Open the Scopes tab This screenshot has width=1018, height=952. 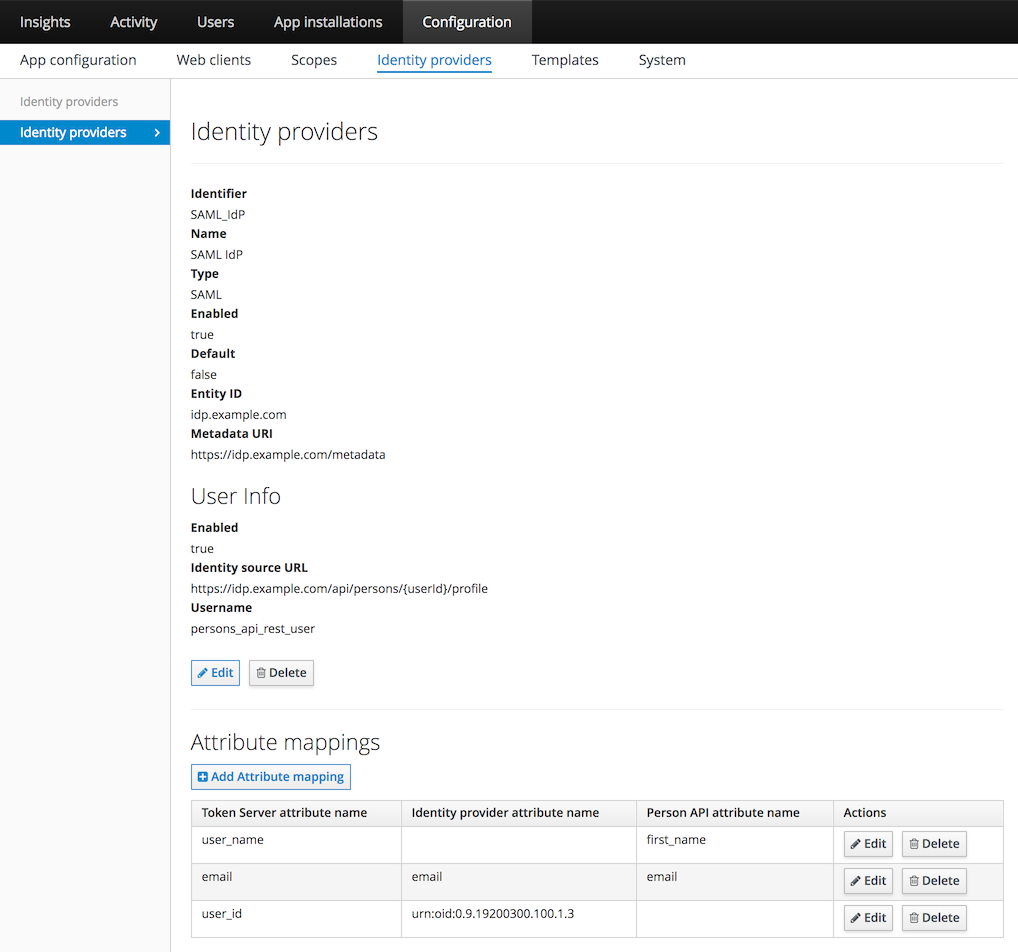313,60
